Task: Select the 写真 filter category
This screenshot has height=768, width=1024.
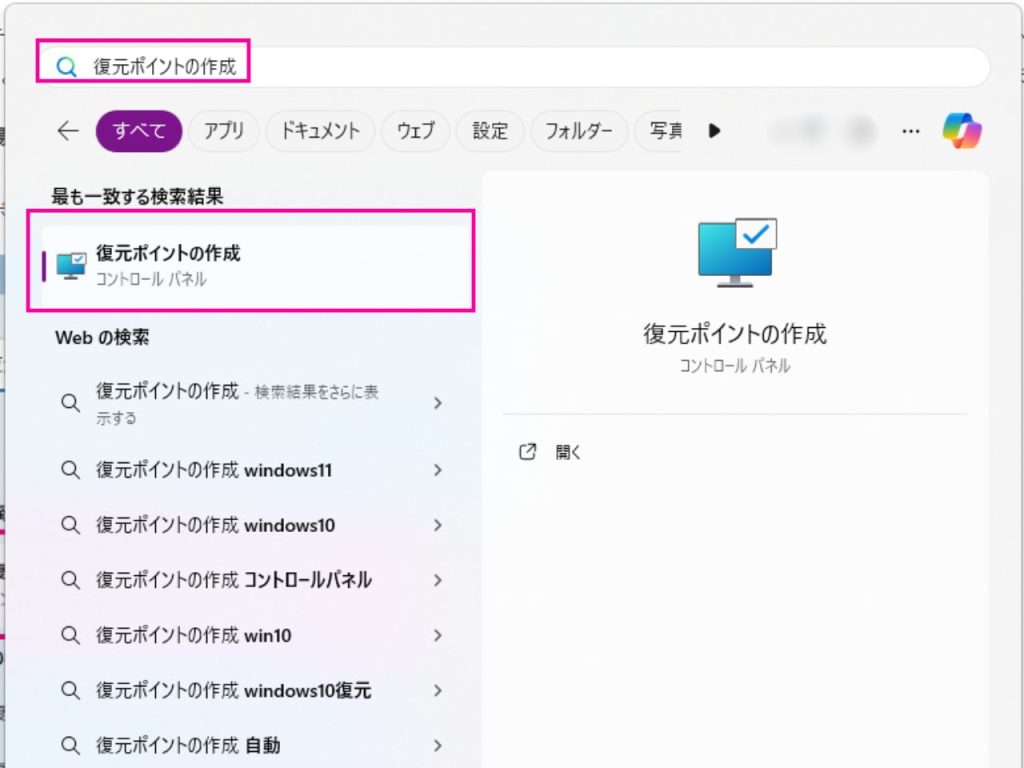Action: 665,130
